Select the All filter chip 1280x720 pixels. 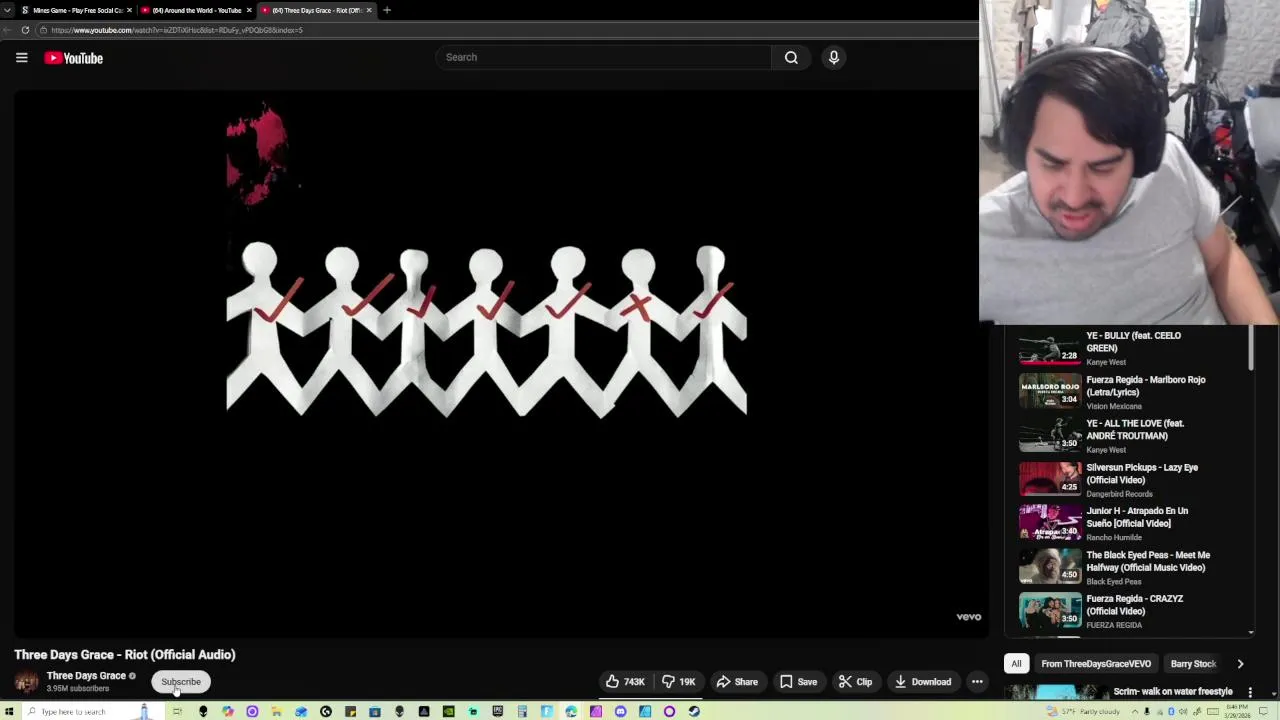[1016, 664]
